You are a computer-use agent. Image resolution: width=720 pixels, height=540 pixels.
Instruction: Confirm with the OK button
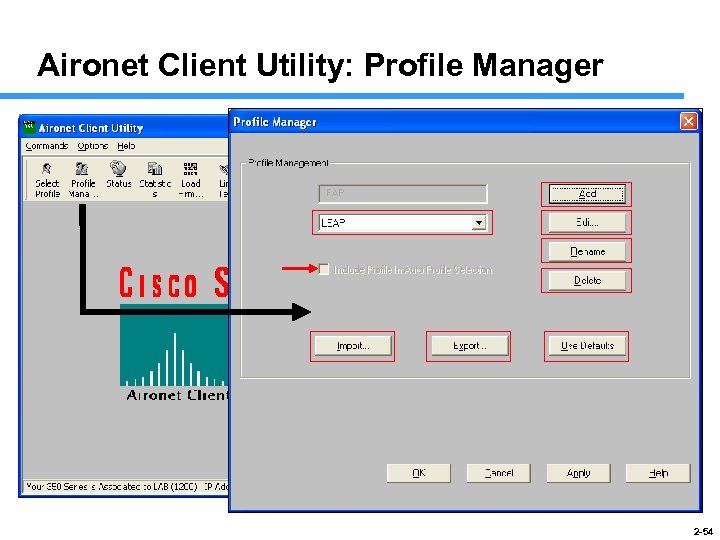[x=418, y=473]
